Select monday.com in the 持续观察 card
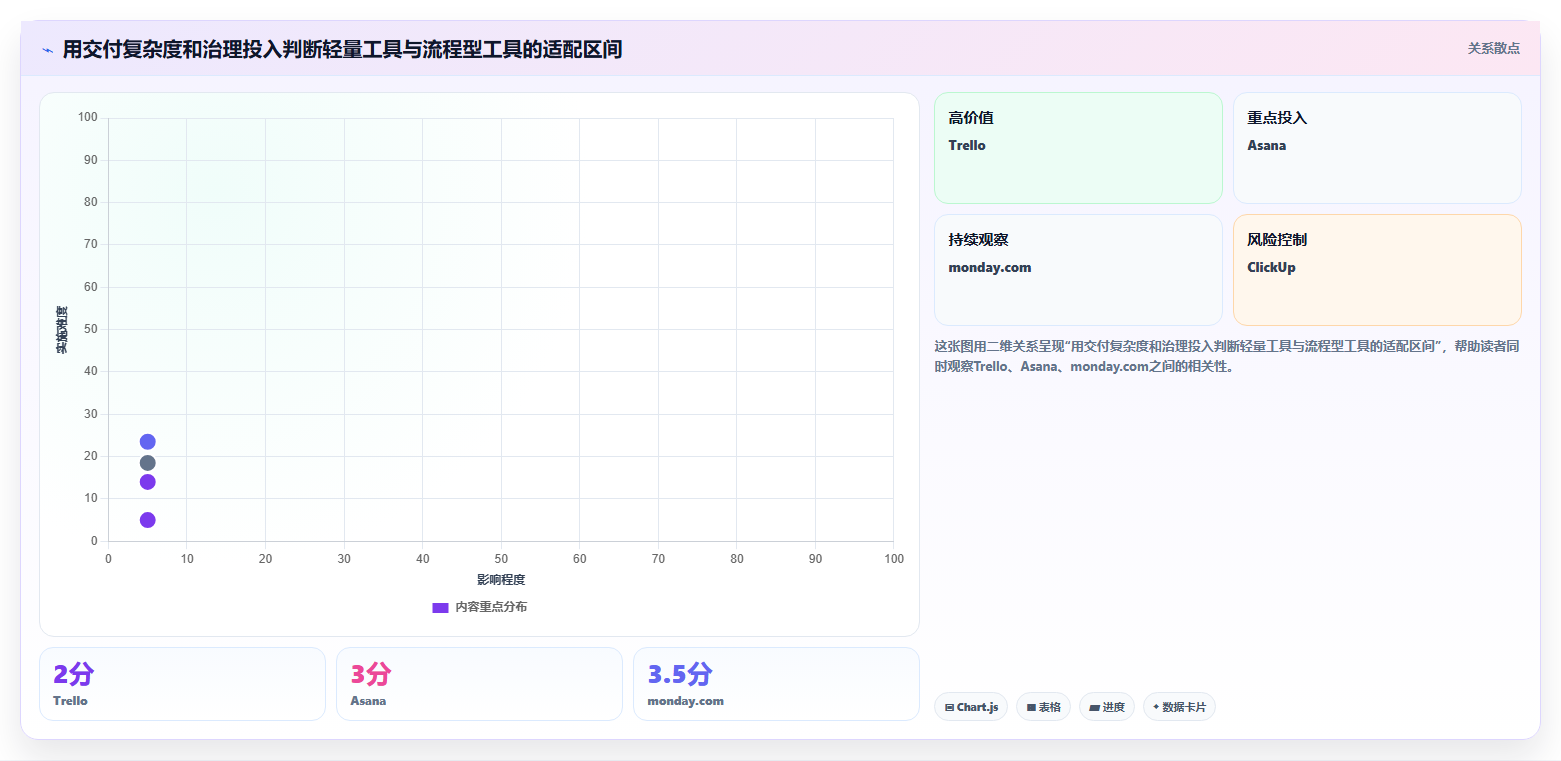The height and width of the screenshot is (761, 1561). click(x=990, y=267)
